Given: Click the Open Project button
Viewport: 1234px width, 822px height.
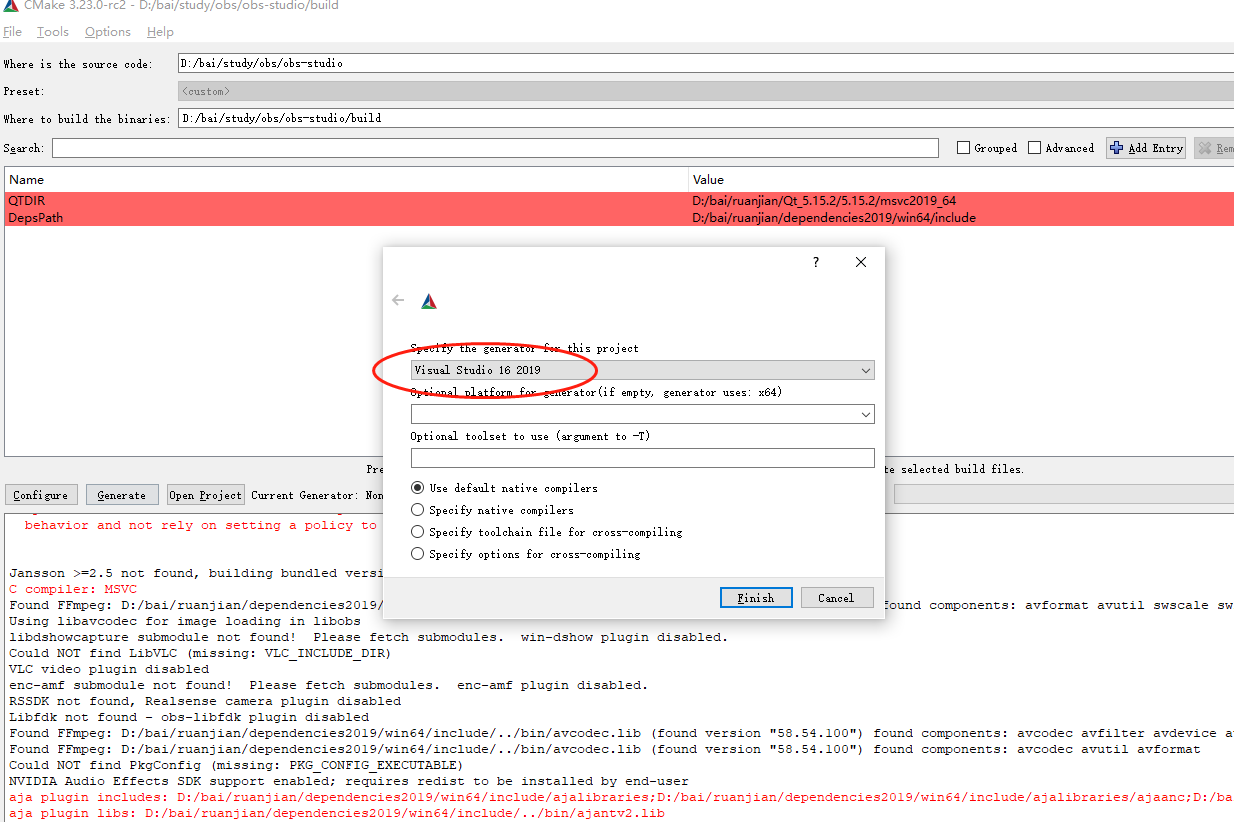Looking at the screenshot, I should [x=206, y=495].
